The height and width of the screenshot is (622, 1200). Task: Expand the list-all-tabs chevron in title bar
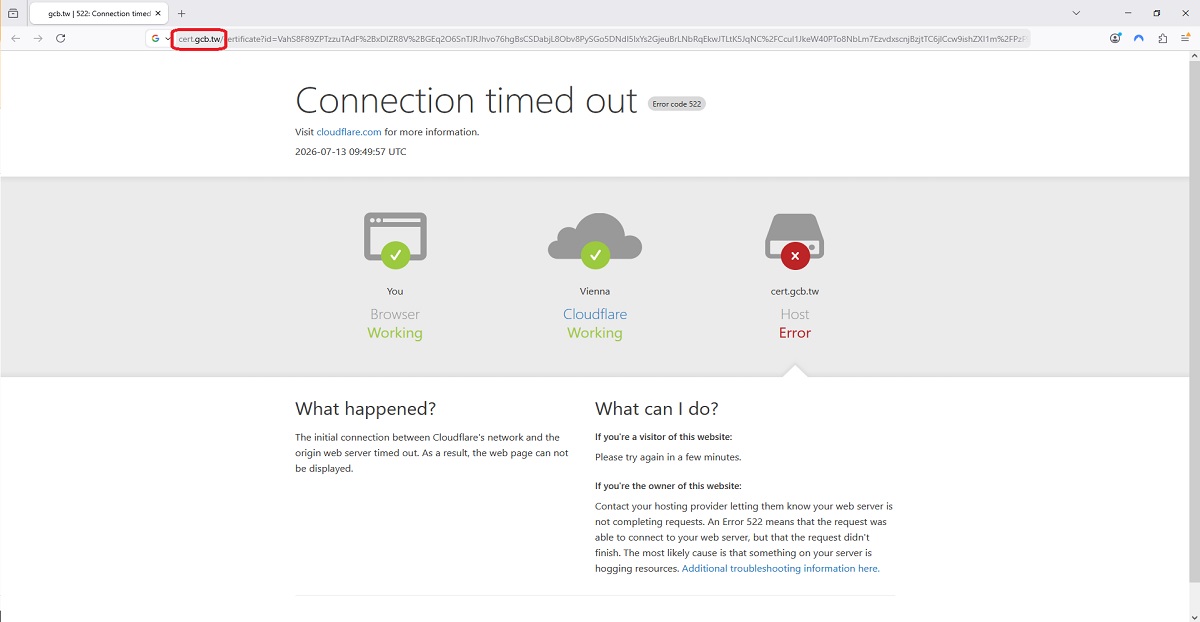(1076, 13)
